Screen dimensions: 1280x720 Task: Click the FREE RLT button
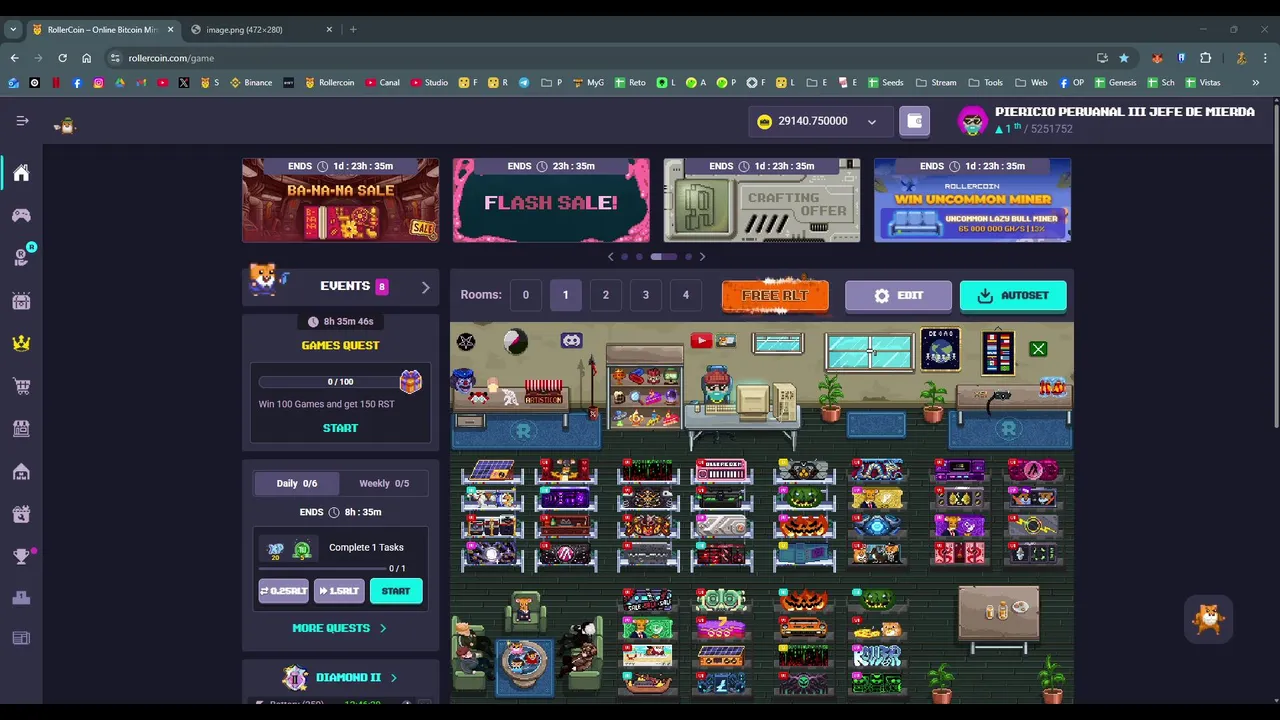[775, 296]
